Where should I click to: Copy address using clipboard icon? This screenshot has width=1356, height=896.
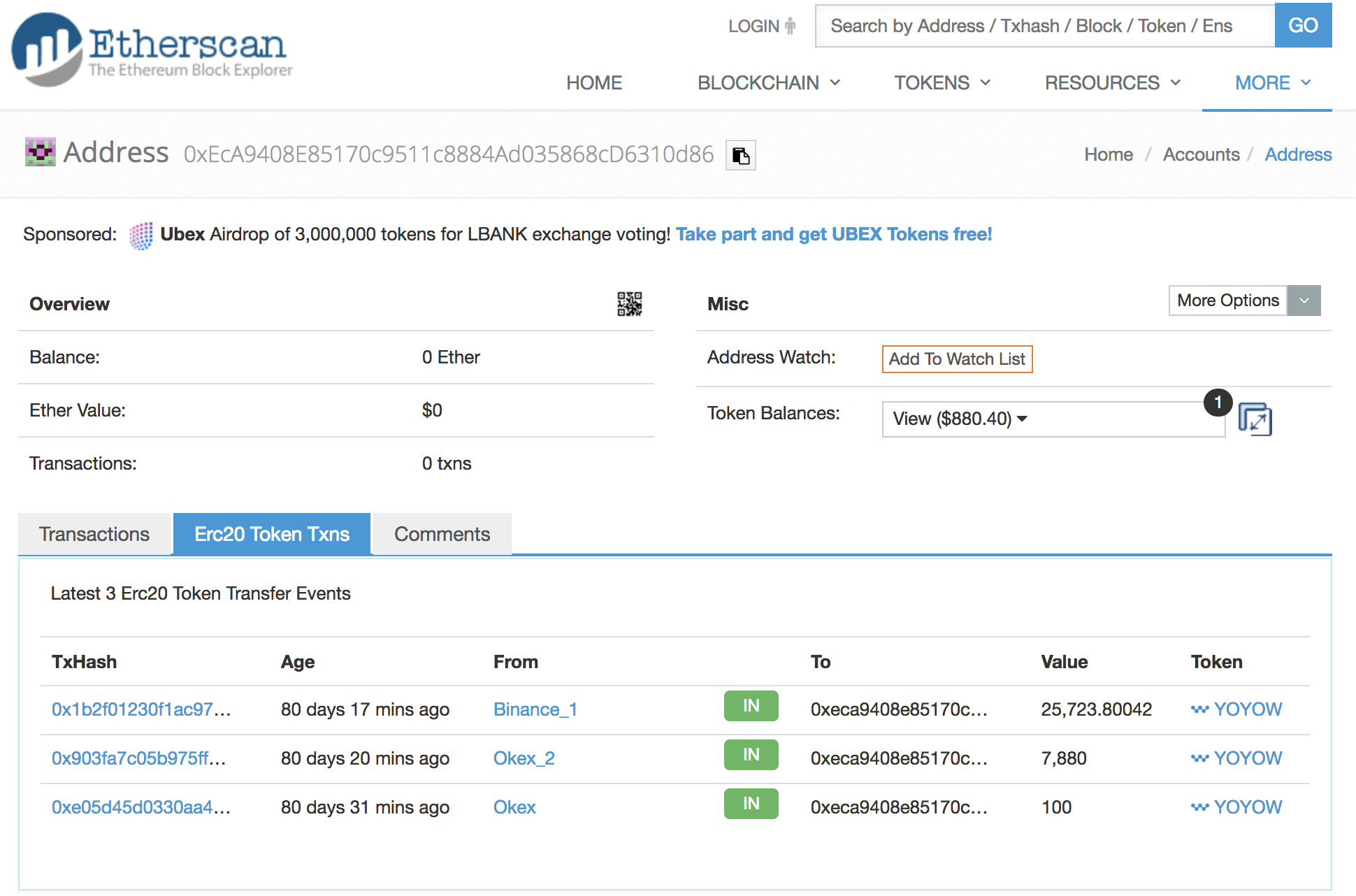tap(740, 155)
